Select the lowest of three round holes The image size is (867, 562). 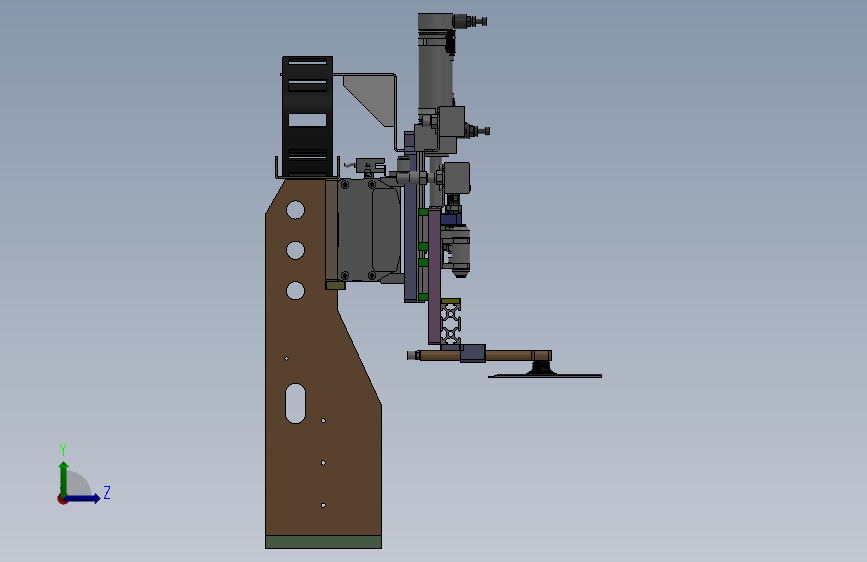point(295,290)
